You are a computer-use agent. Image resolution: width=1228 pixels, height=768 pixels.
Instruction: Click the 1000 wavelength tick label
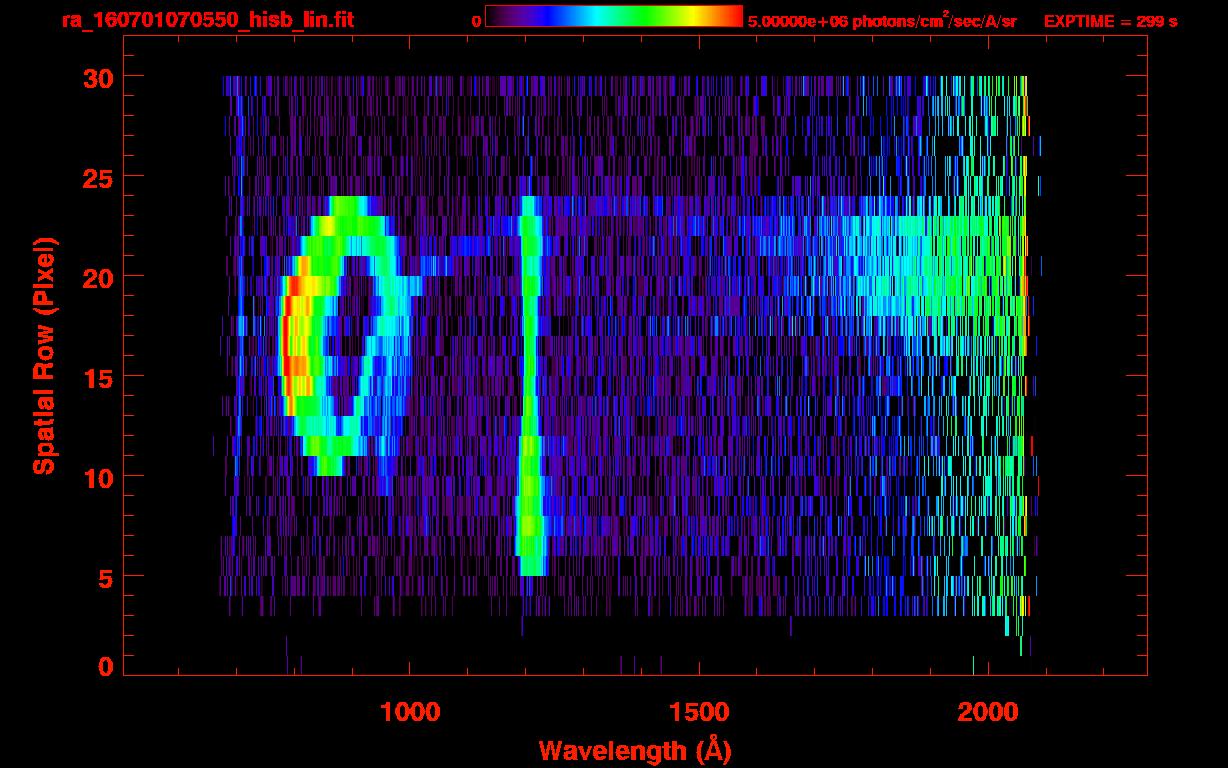(410, 712)
